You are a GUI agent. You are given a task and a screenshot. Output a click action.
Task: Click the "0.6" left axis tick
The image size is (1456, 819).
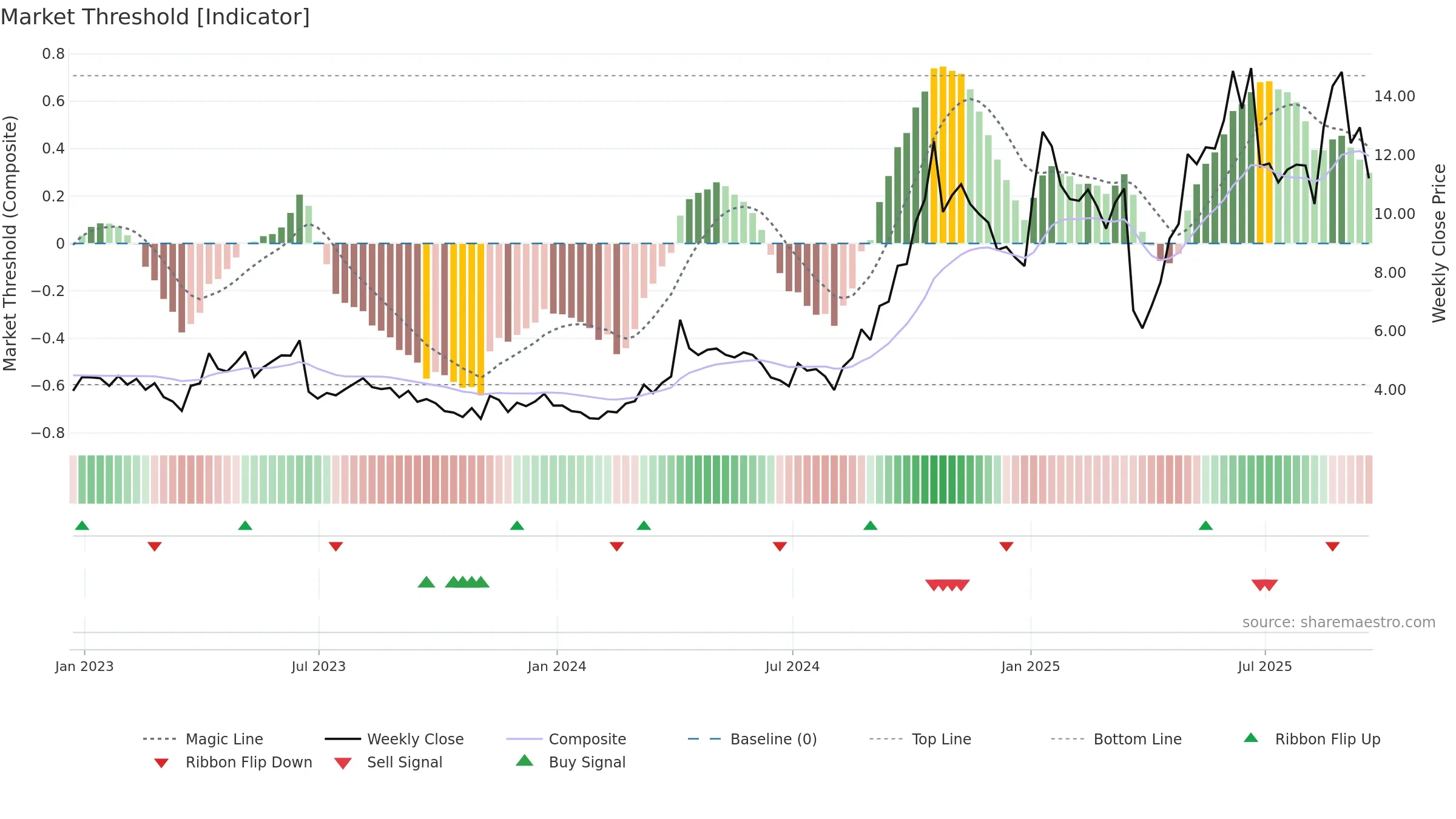[x=53, y=101]
